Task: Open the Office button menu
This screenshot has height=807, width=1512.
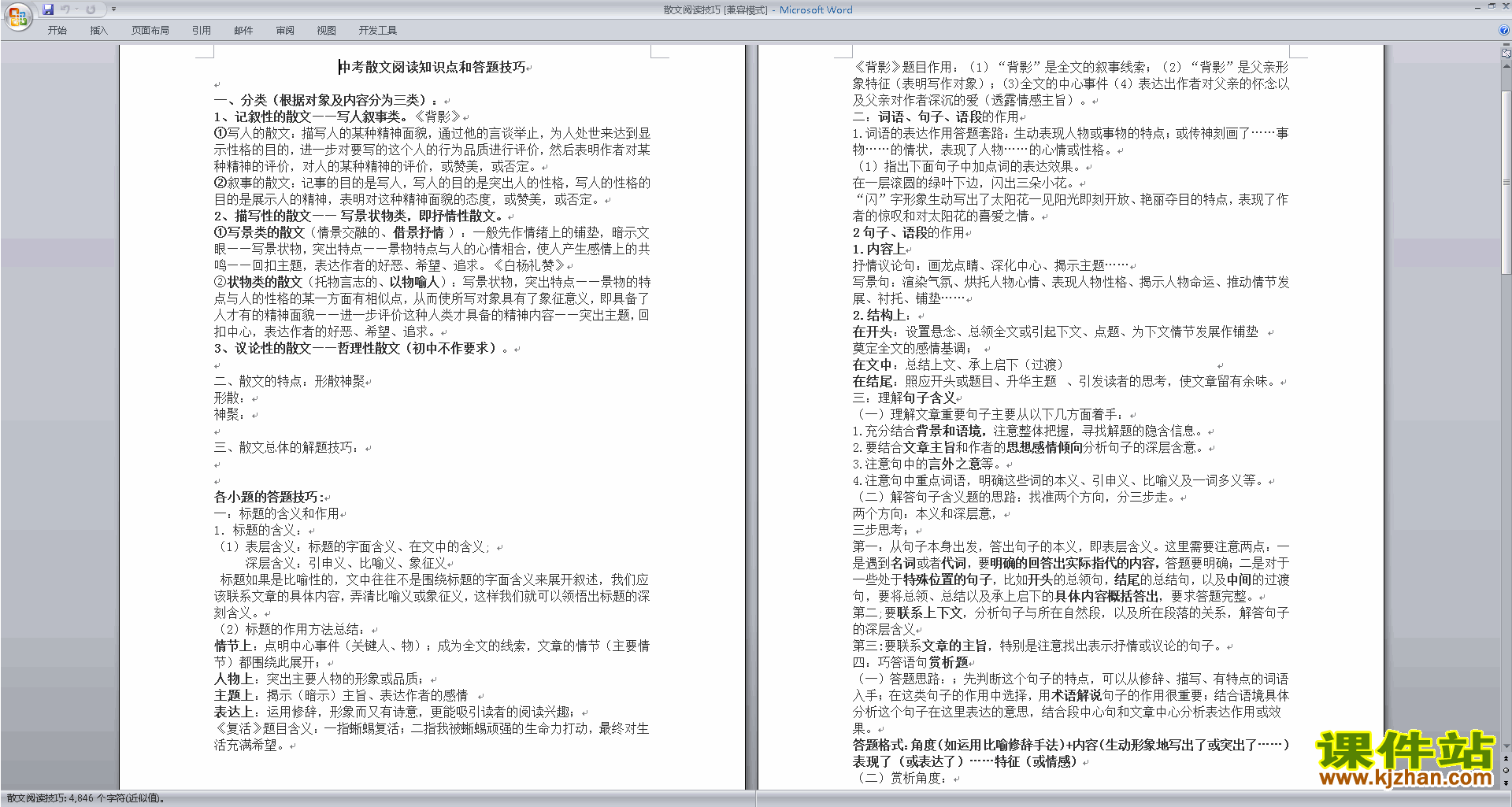Action: coord(17,16)
